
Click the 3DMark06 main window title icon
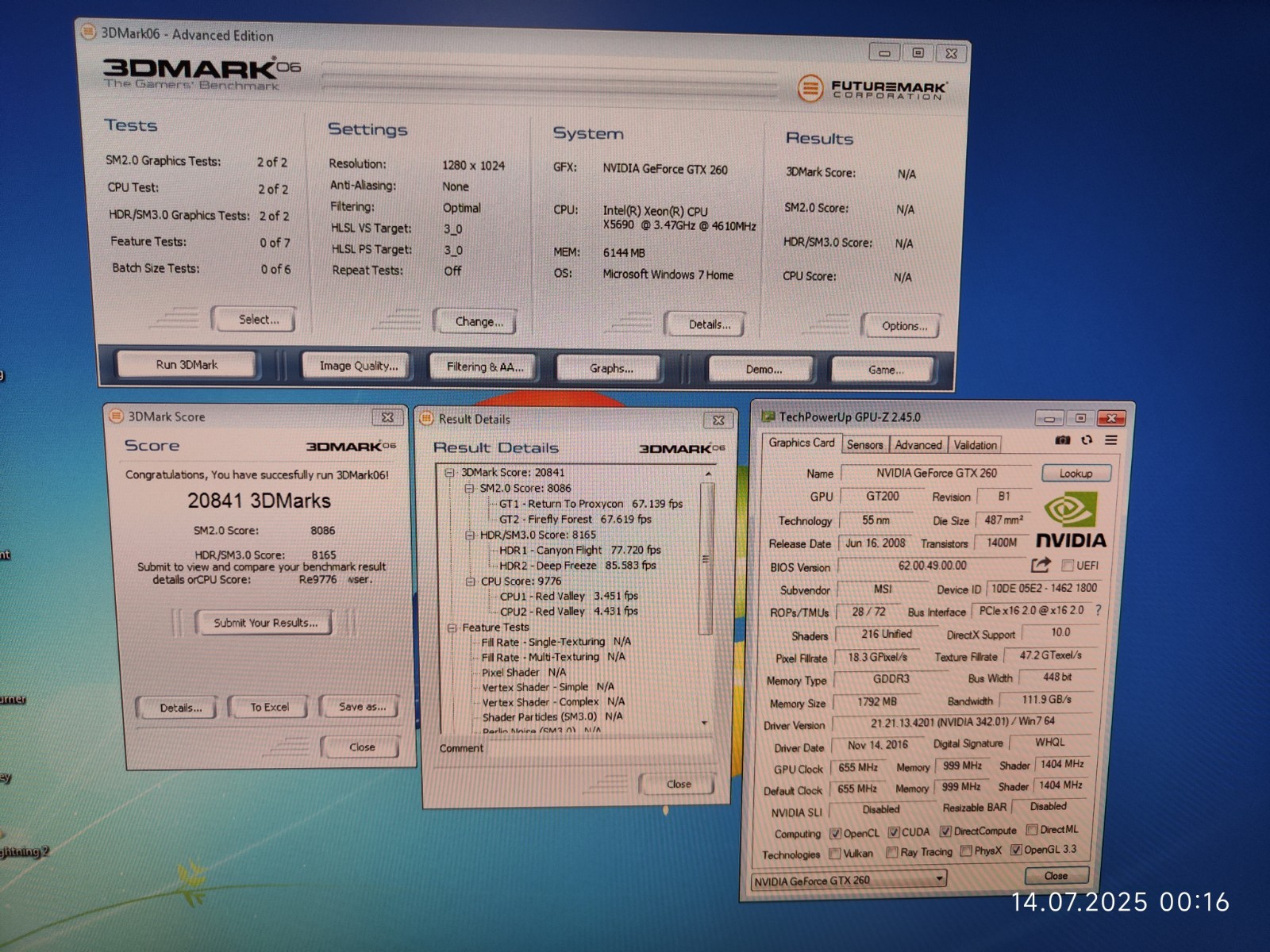click(87, 32)
